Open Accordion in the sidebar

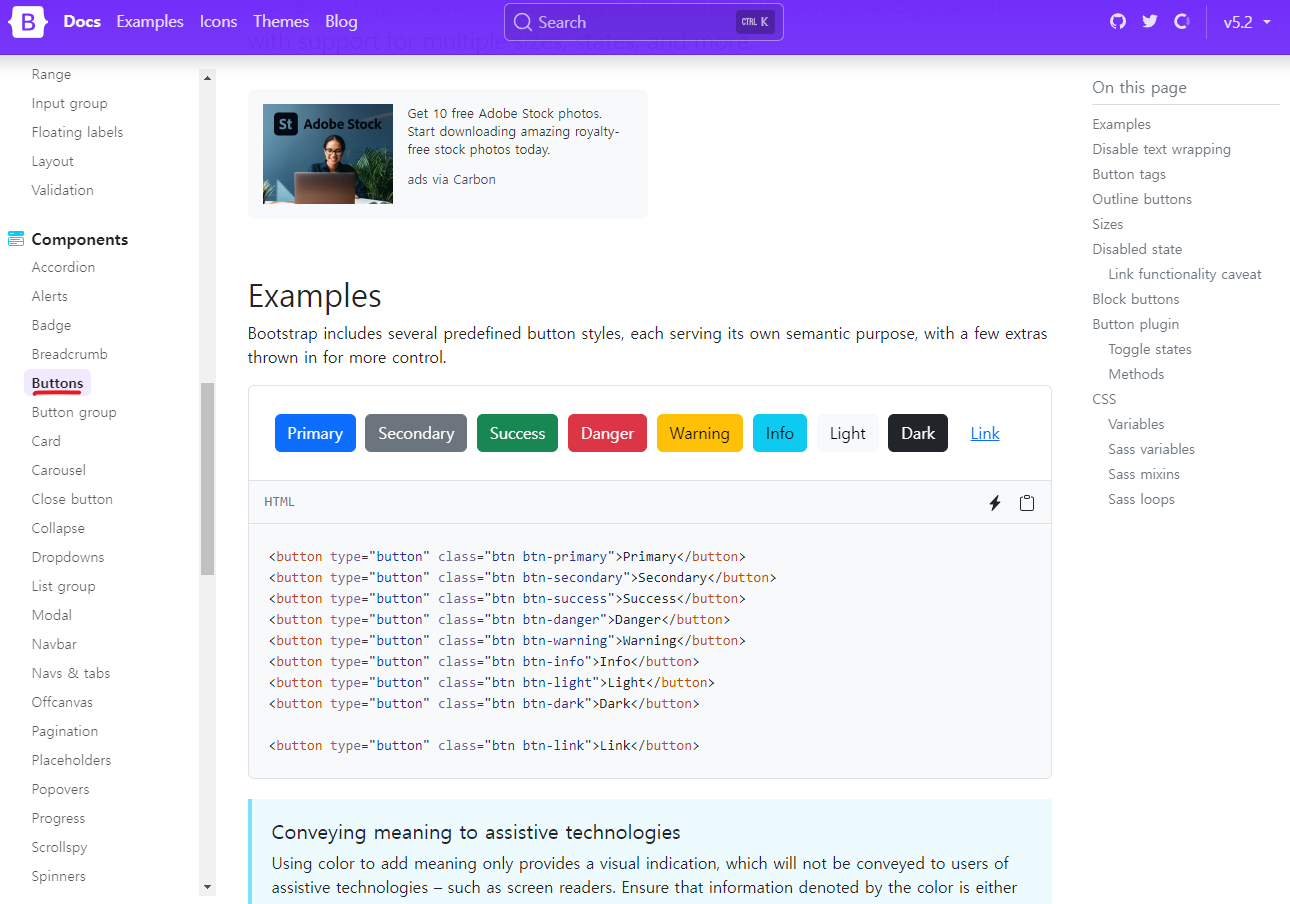point(63,267)
